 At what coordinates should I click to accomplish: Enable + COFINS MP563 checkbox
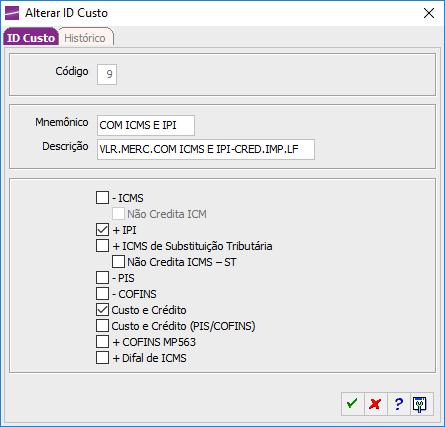tap(102, 342)
